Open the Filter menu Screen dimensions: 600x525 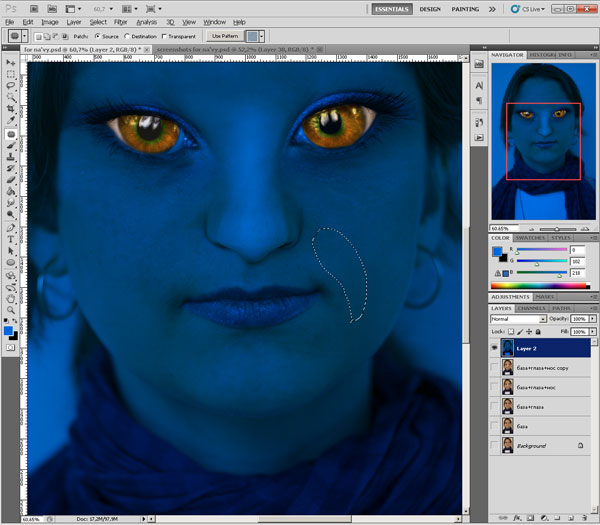pos(120,21)
